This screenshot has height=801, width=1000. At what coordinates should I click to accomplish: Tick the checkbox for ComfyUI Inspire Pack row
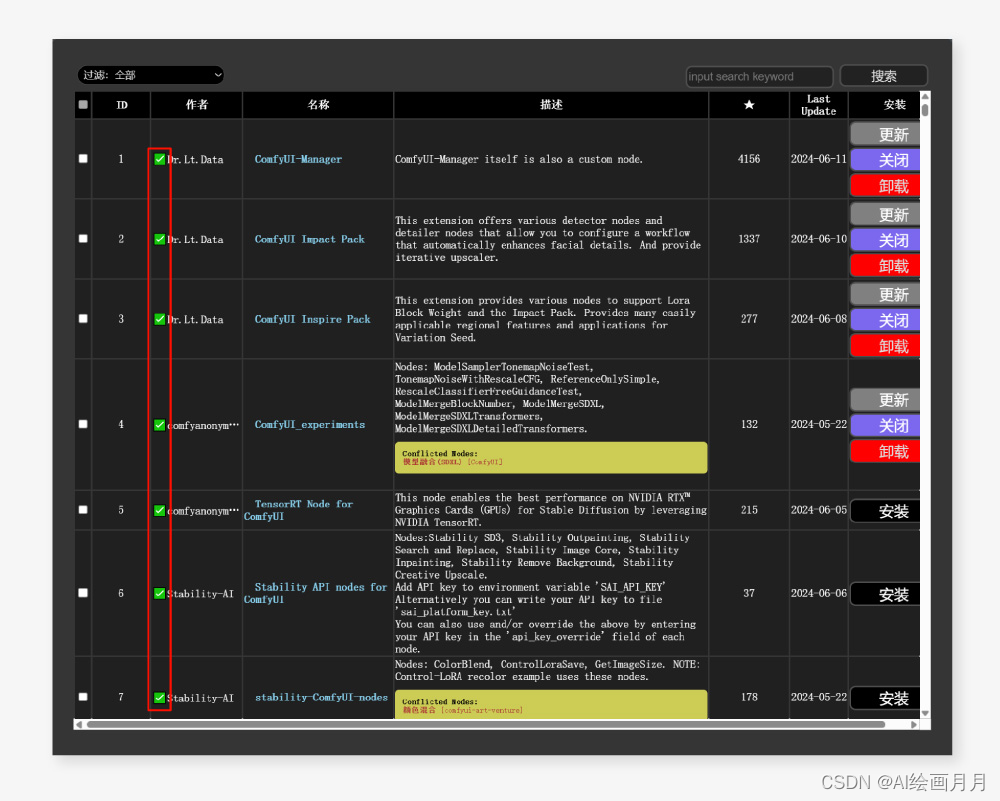(x=83, y=318)
